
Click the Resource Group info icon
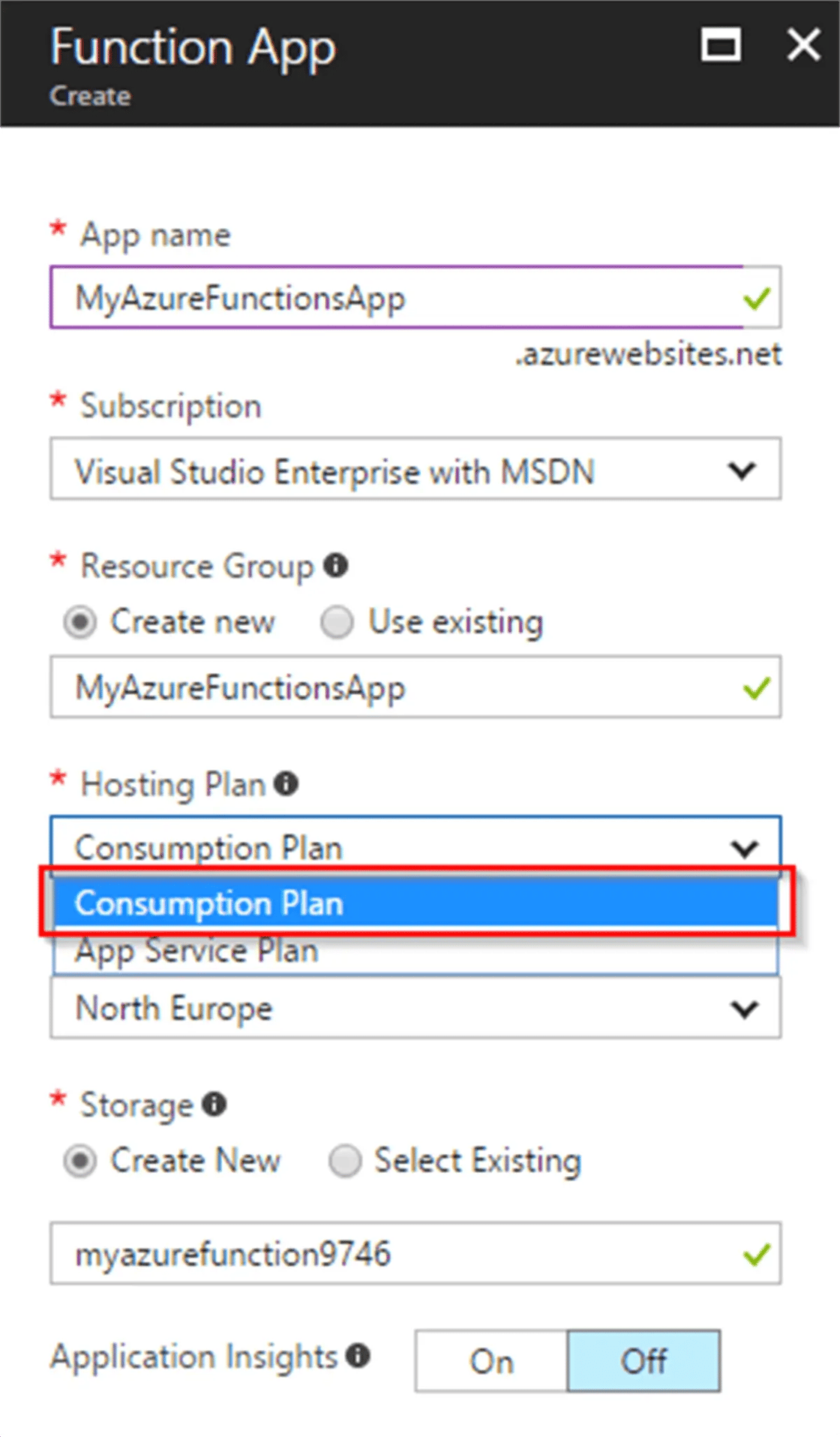pyautogui.click(x=337, y=566)
